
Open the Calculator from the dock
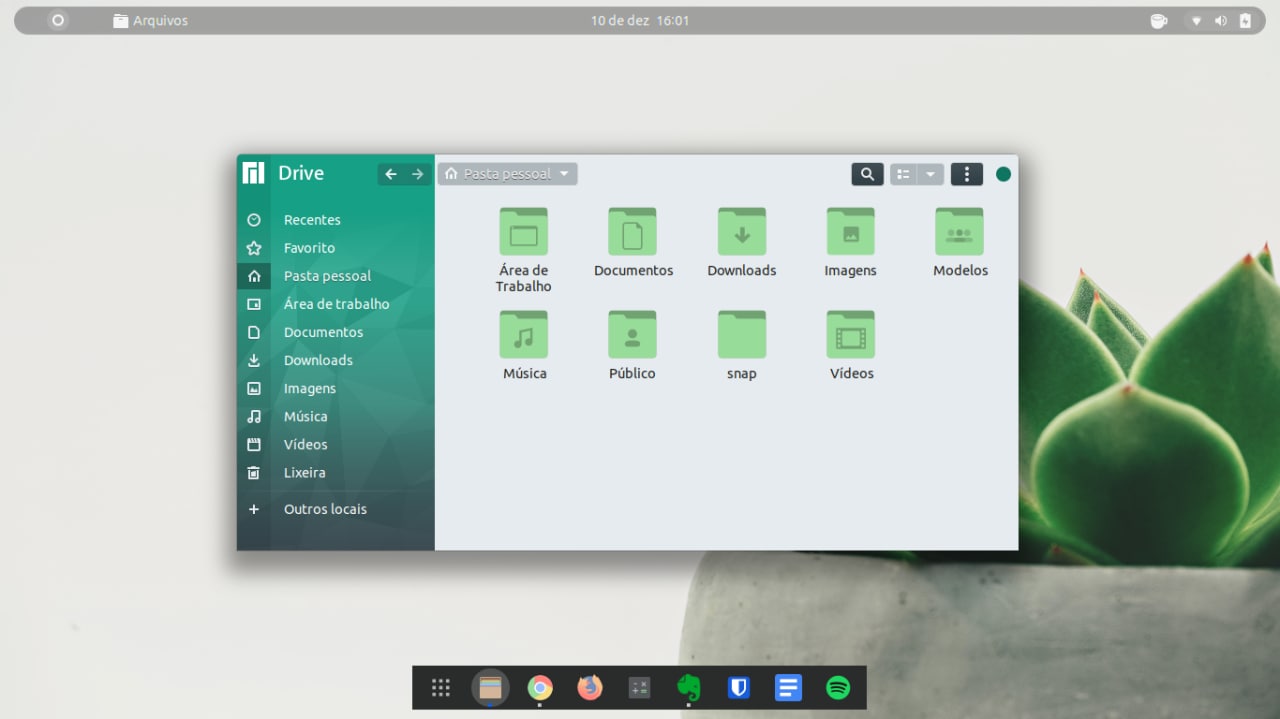pos(639,687)
